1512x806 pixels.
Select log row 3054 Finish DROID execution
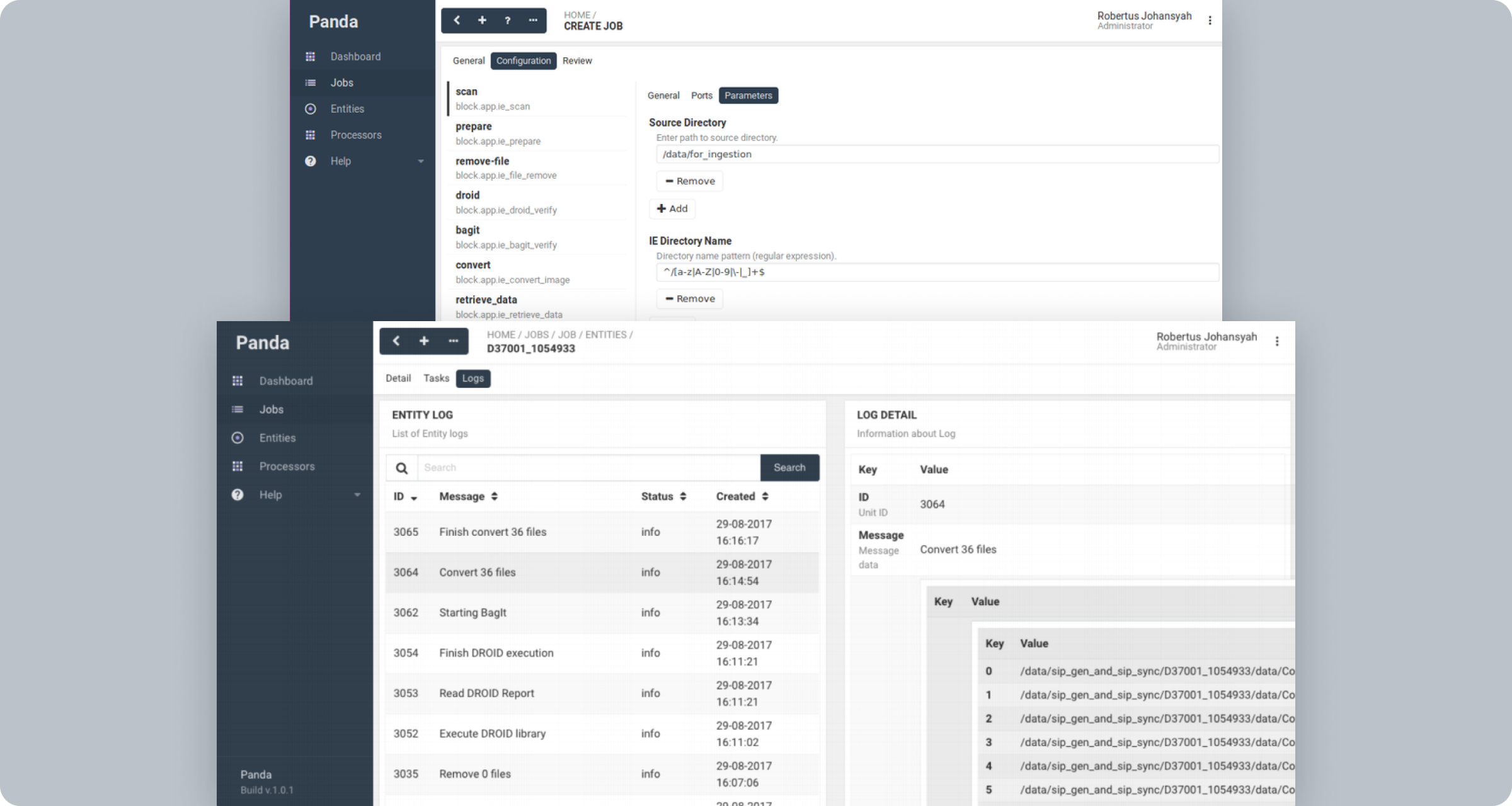(602, 653)
